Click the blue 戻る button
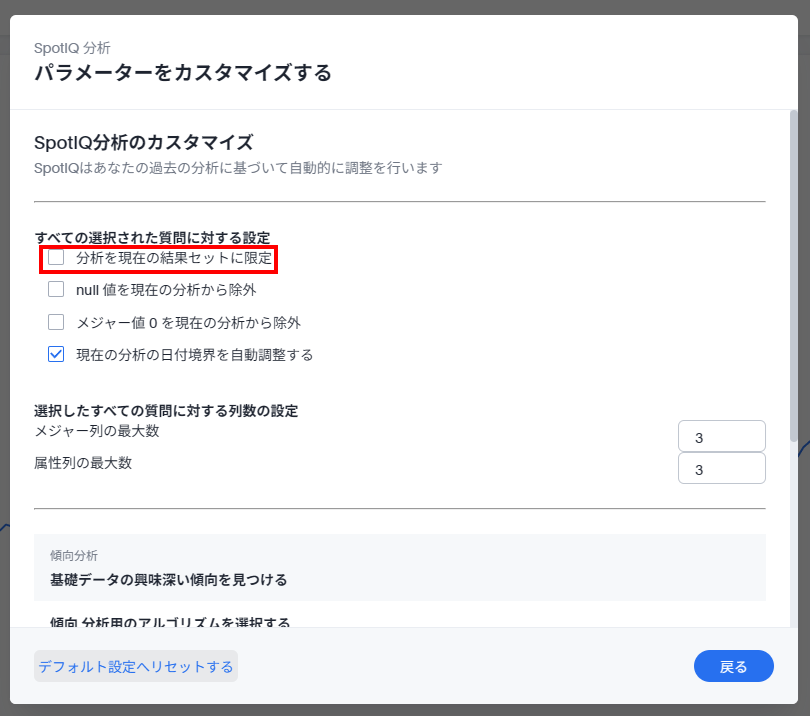Image resolution: width=810 pixels, height=716 pixels. pyautogui.click(x=733, y=666)
